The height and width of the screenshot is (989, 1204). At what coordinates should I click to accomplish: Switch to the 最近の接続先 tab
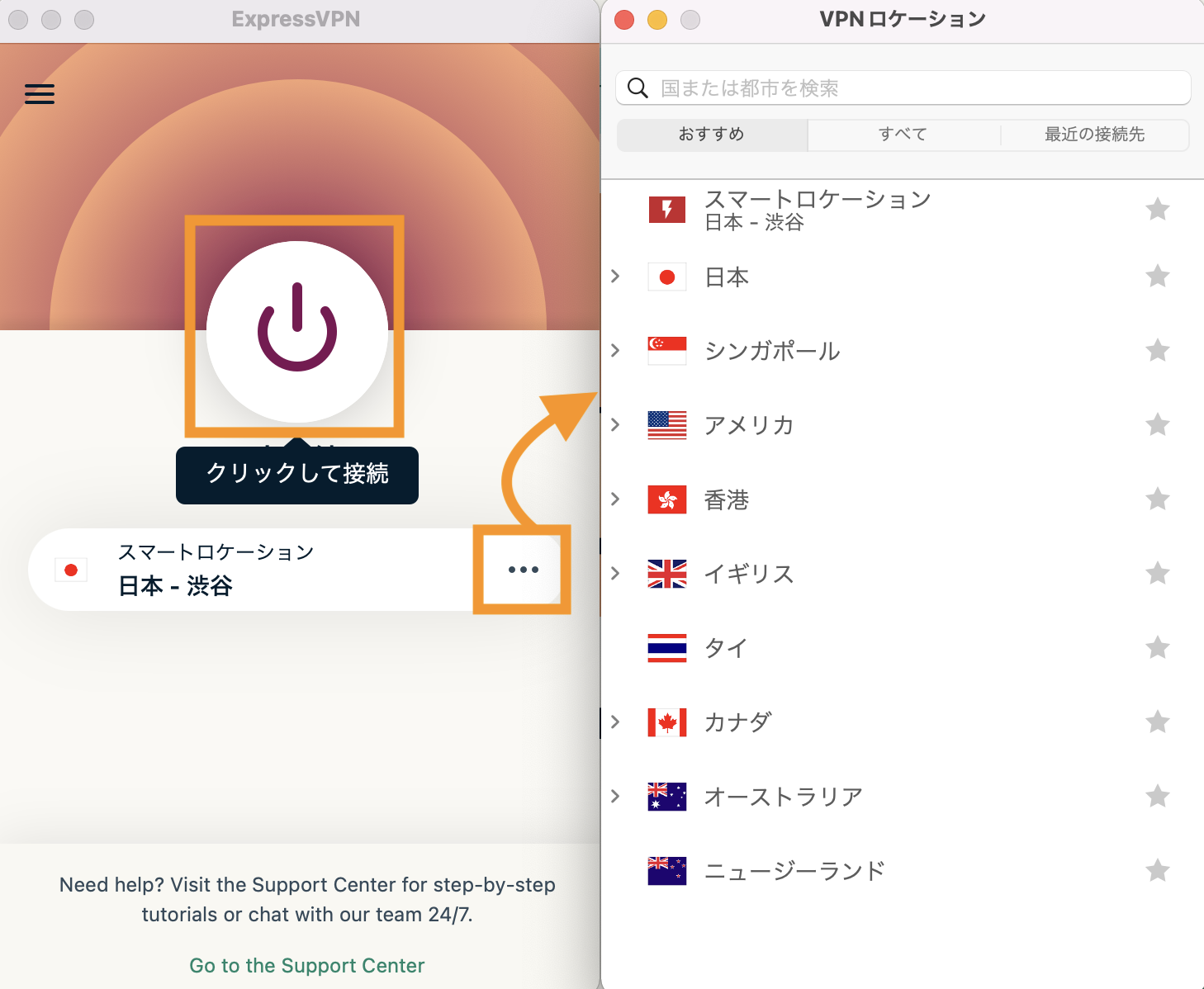coord(1095,135)
